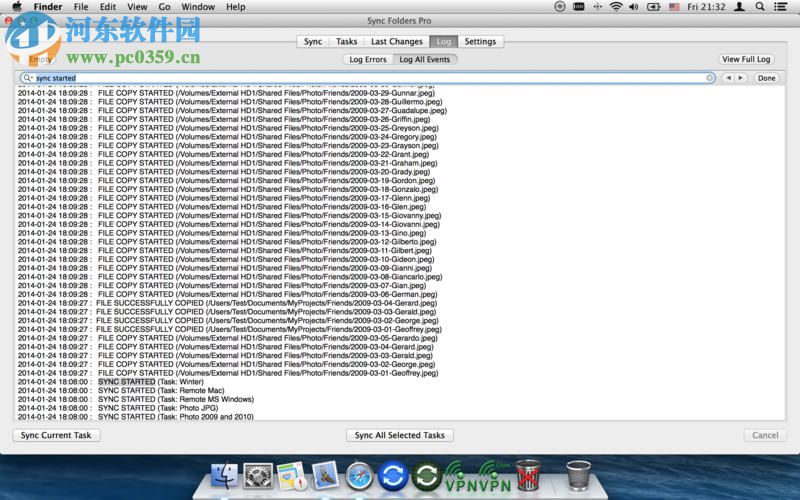Select the Log All Events mode
This screenshot has height=500, width=800.
point(424,59)
